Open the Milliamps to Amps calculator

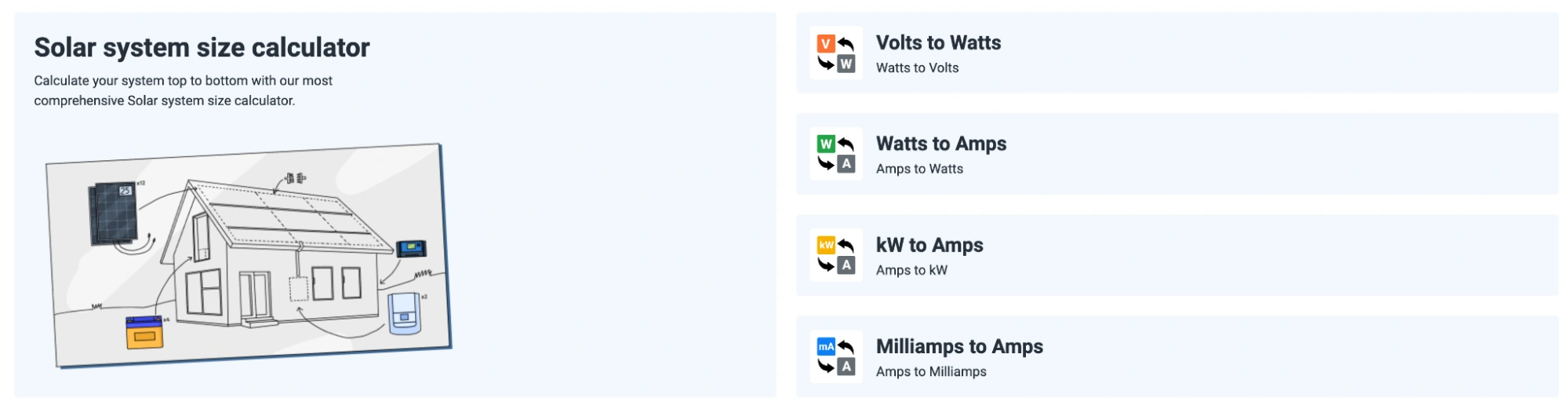pos(959,347)
